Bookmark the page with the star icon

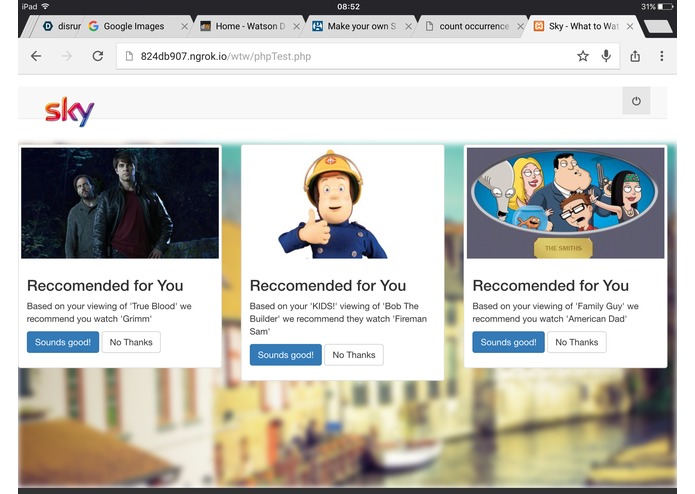pyautogui.click(x=583, y=56)
